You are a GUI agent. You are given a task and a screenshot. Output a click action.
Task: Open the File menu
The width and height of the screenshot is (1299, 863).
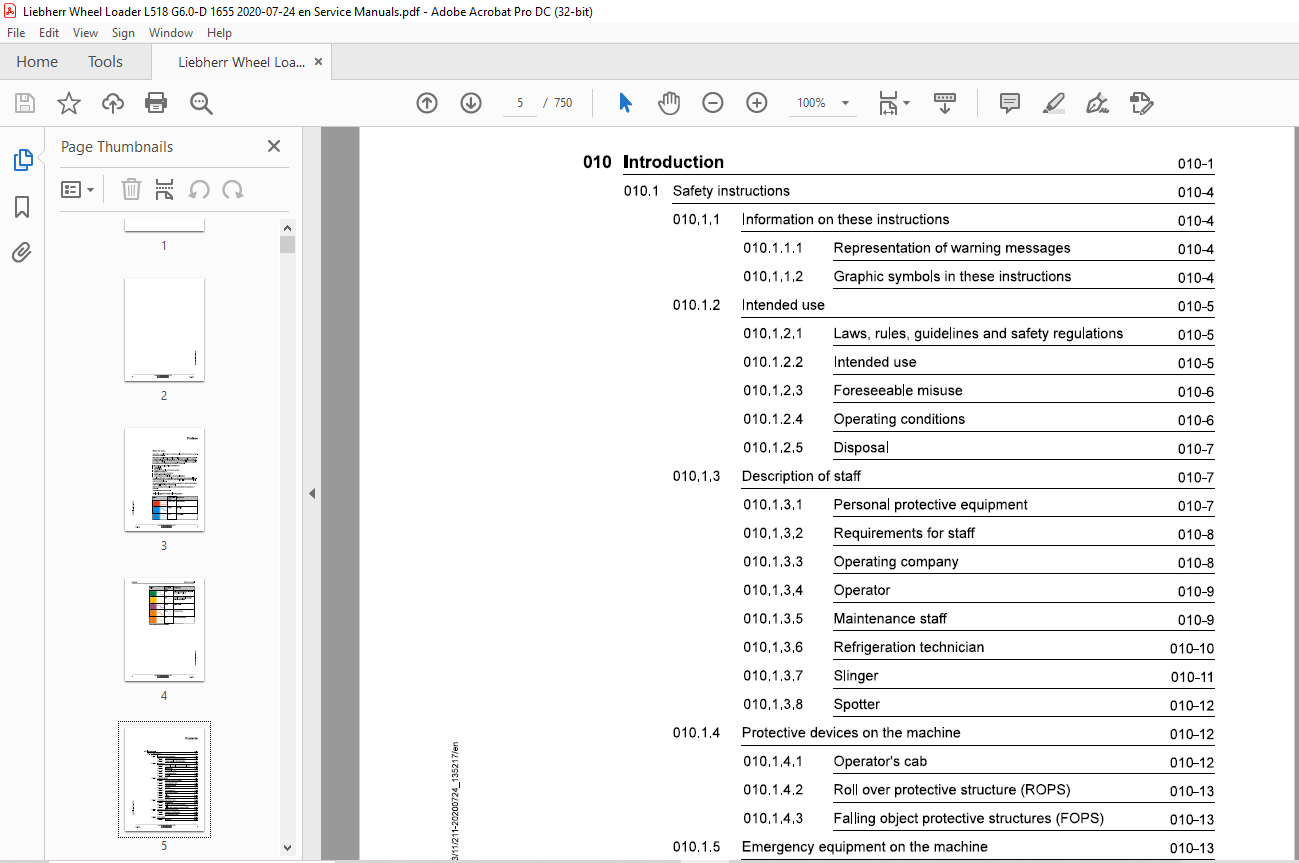[x=16, y=33]
